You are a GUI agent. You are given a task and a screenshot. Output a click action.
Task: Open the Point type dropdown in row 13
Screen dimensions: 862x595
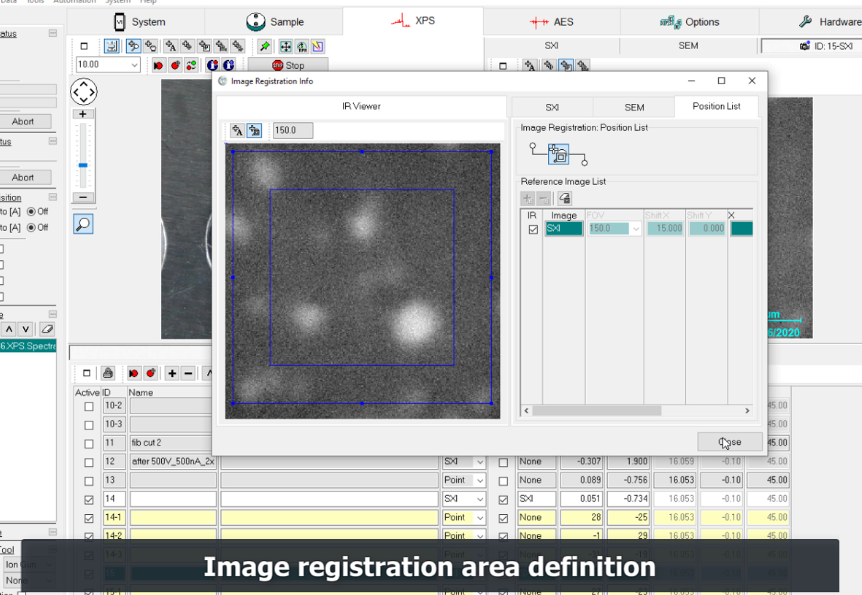pos(480,481)
